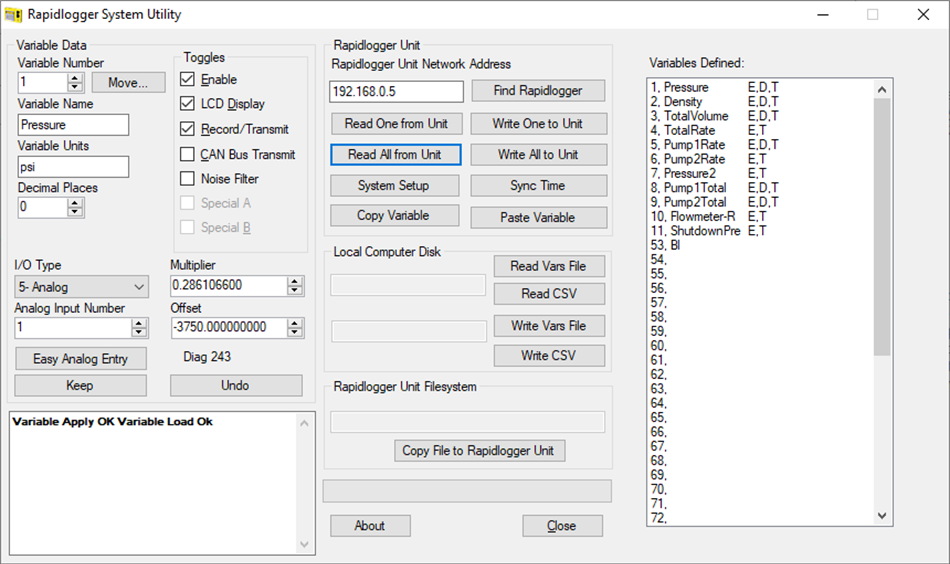
Task: Increase Decimal Places with up arrow
Action: (x=75, y=203)
